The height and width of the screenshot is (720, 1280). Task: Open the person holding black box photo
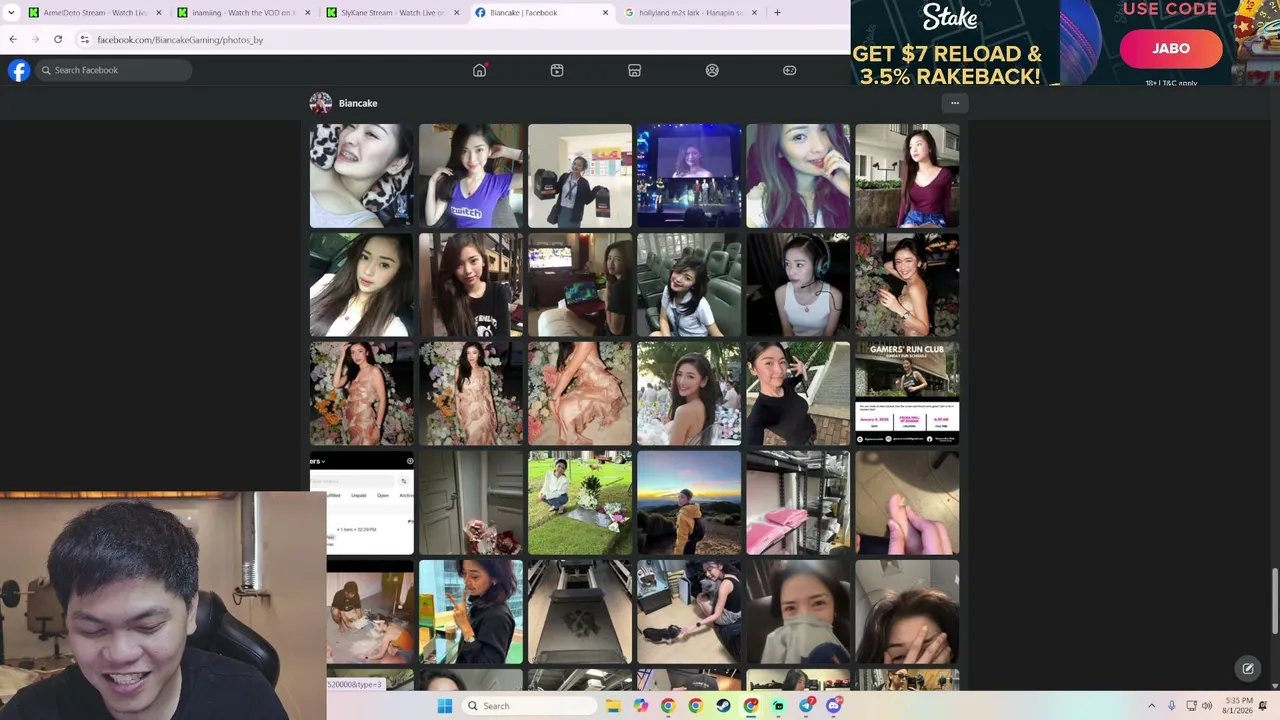tap(580, 176)
